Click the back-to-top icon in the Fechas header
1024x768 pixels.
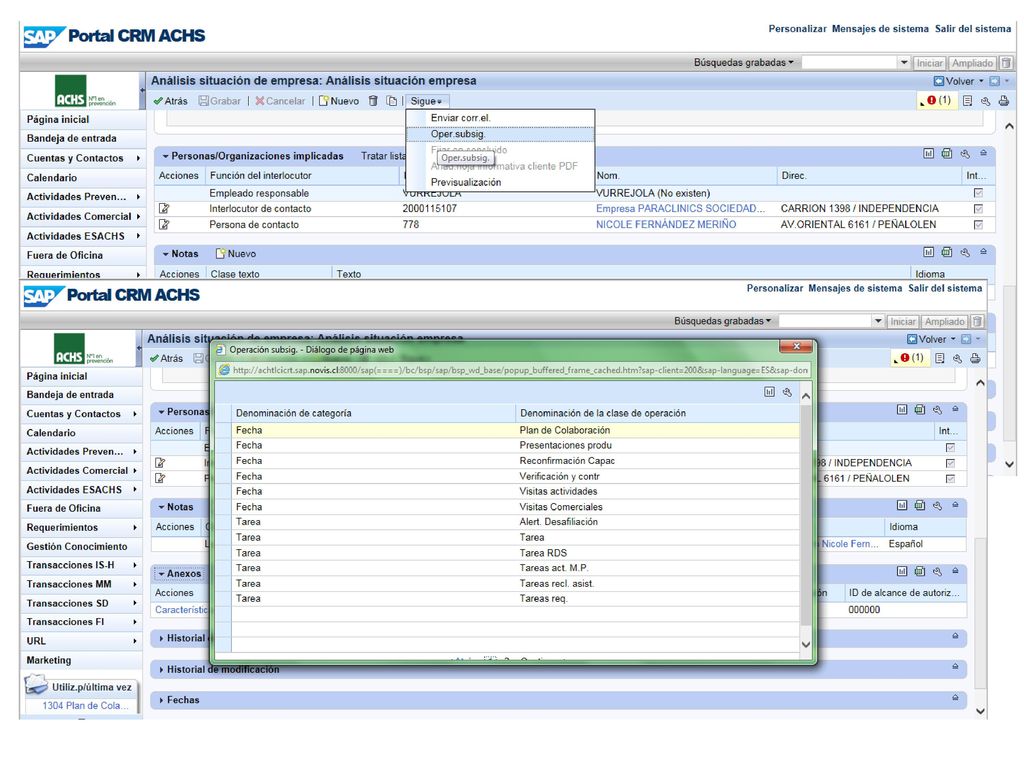tap(955, 698)
